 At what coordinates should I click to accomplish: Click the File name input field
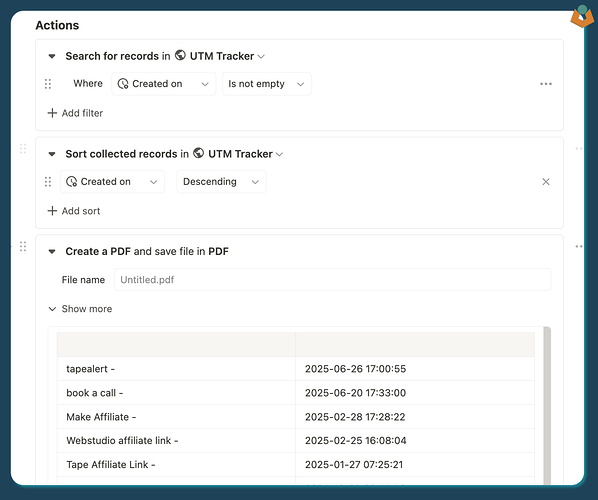coord(333,280)
